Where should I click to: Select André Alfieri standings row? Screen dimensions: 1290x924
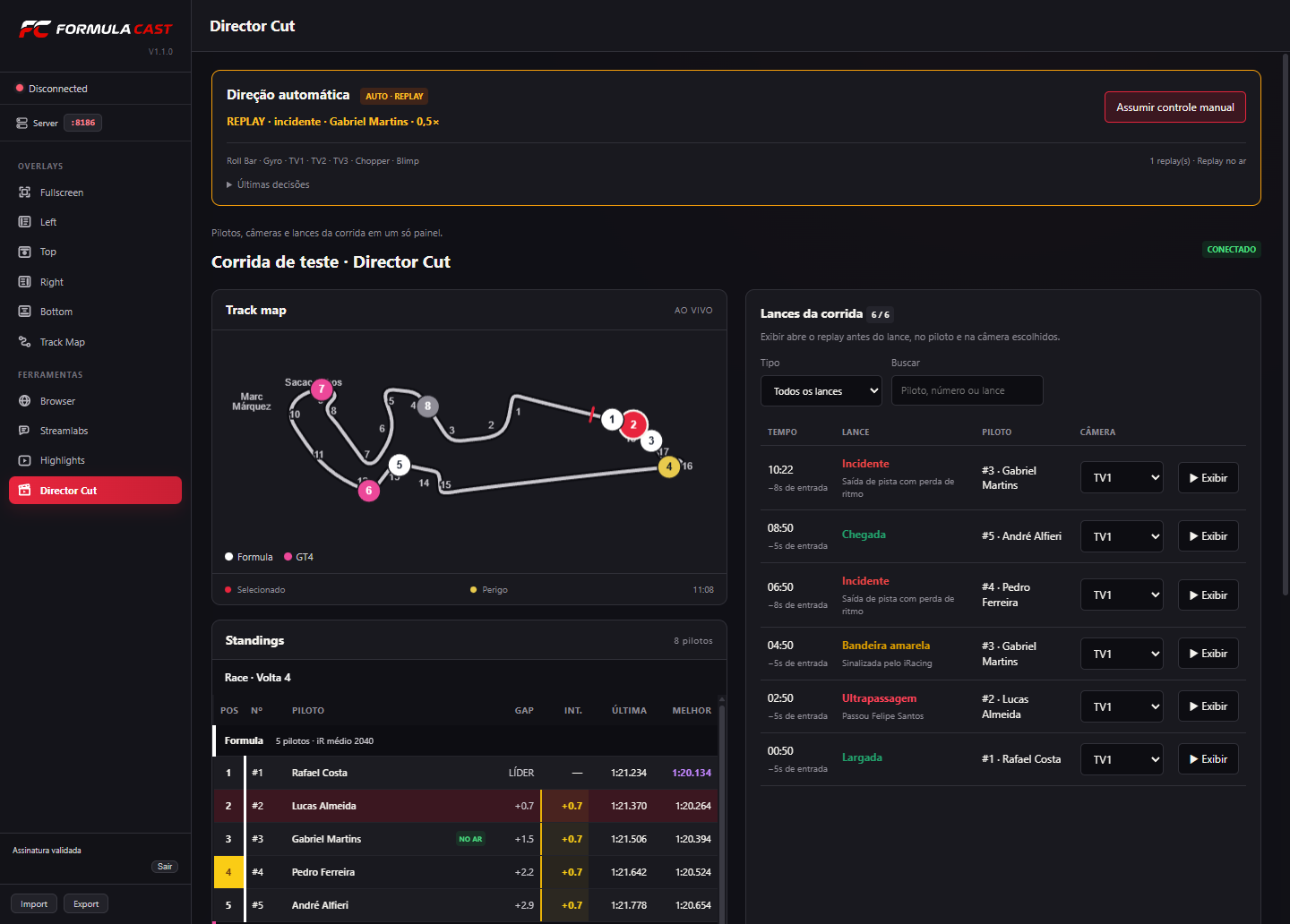tap(465, 905)
